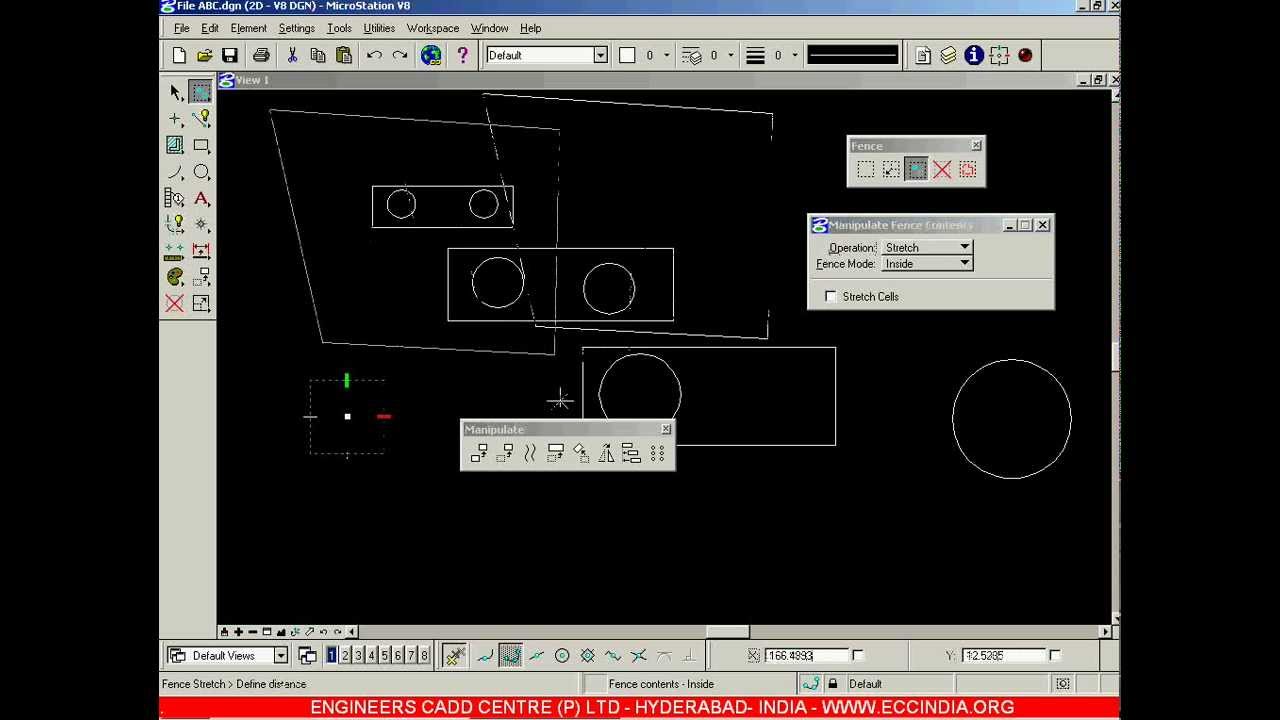Click Place Fence icon in Fence toolbox
Screen dimensions: 1280x720
coord(865,170)
